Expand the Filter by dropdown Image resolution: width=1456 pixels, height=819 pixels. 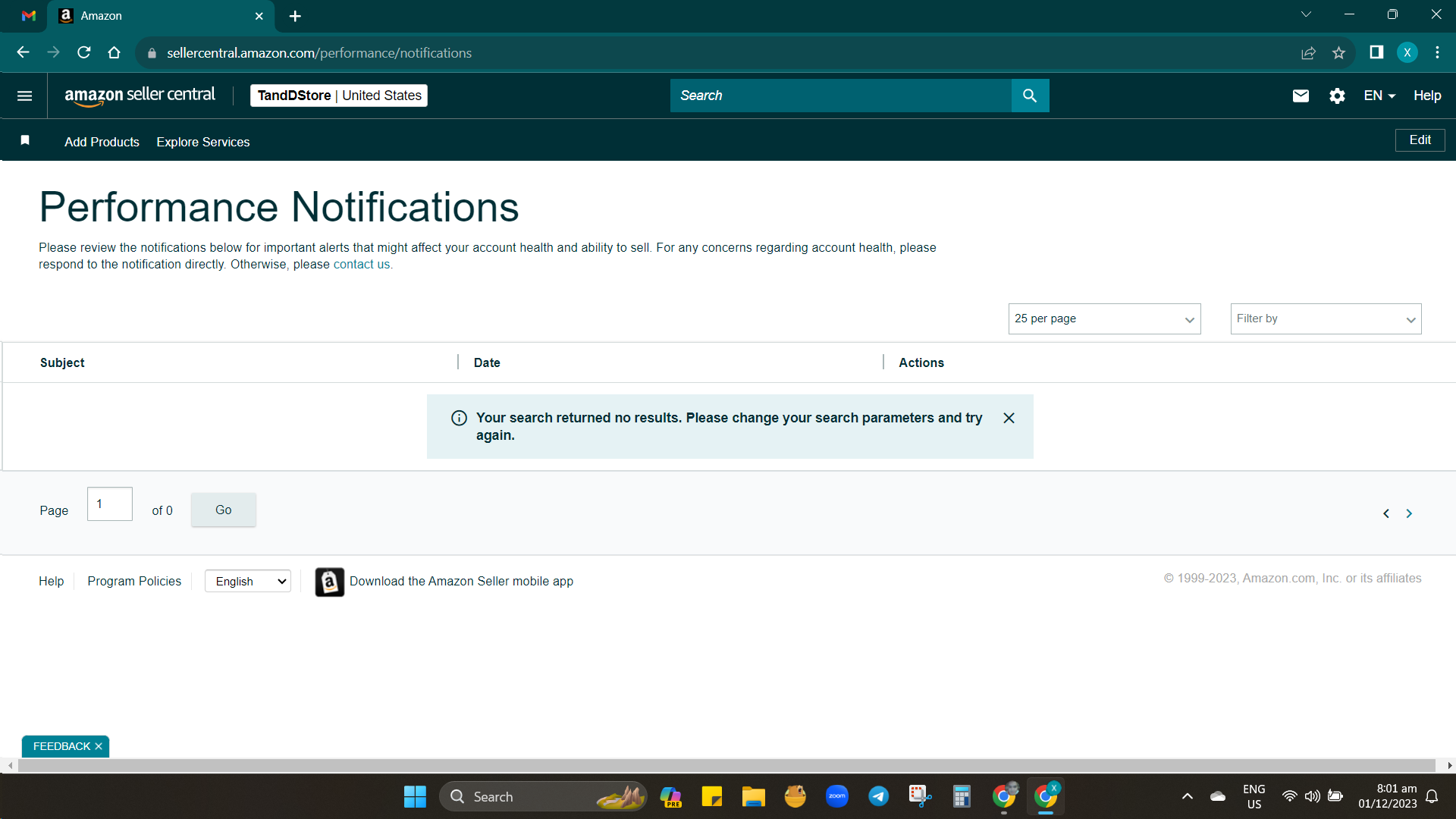click(1326, 319)
